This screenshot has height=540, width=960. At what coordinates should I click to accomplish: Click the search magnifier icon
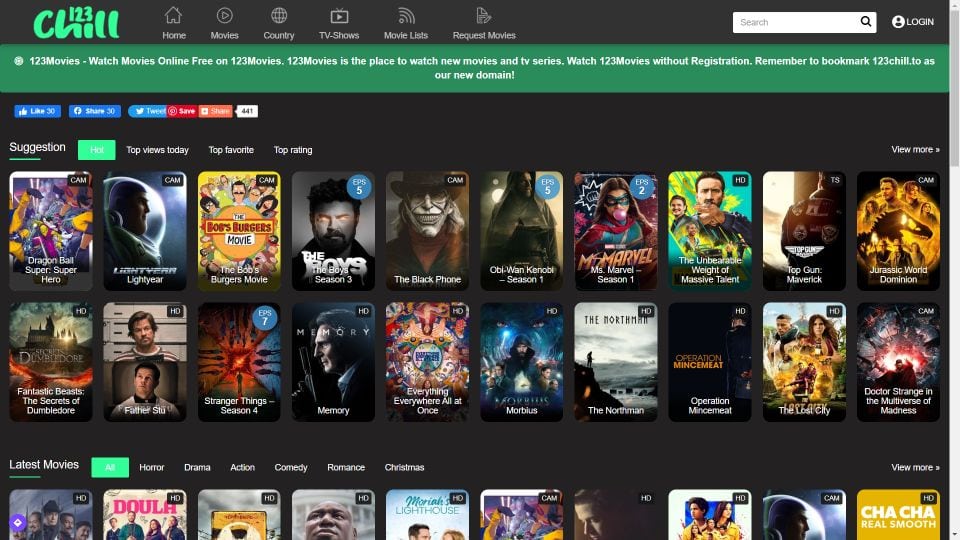[866, 22]
